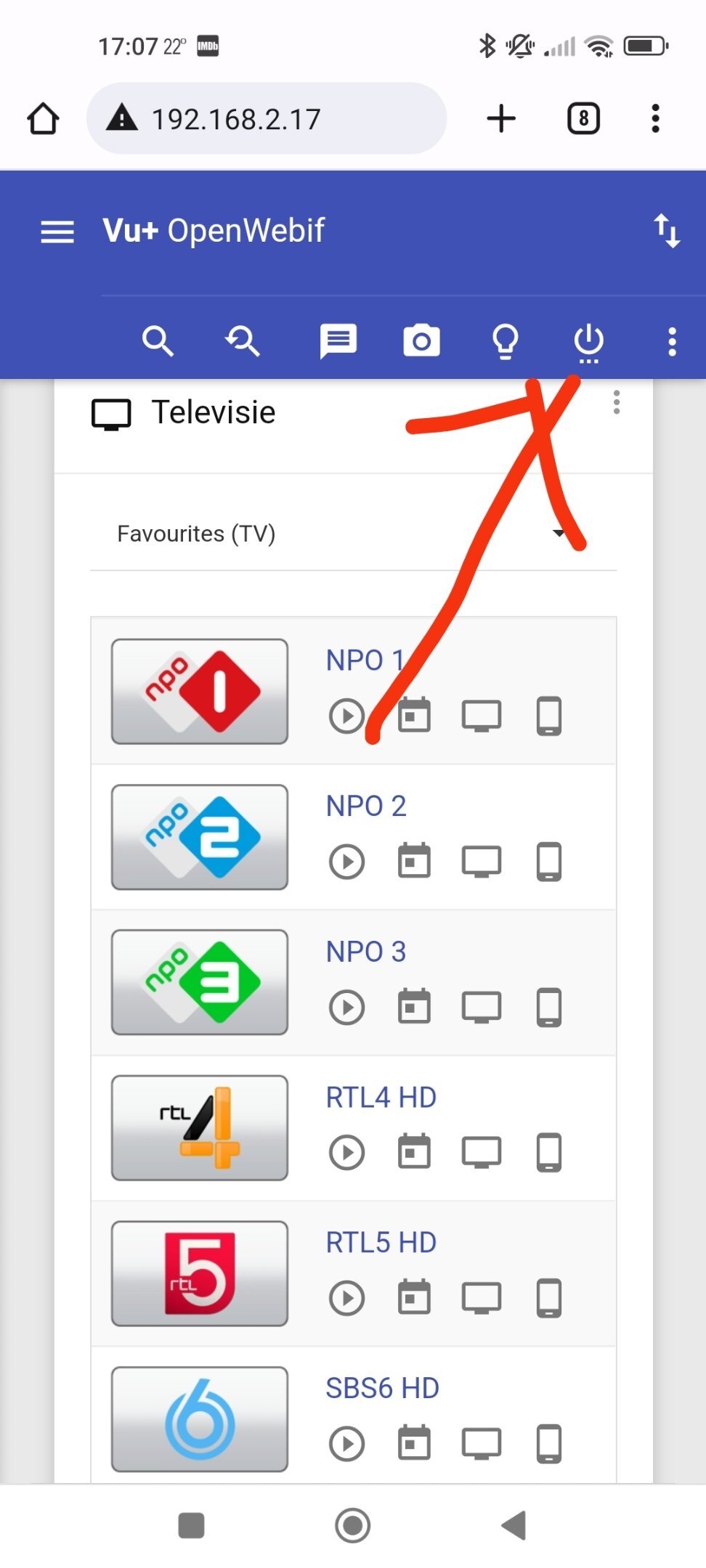Play stream for RTL5 HD

point(346,1298)
